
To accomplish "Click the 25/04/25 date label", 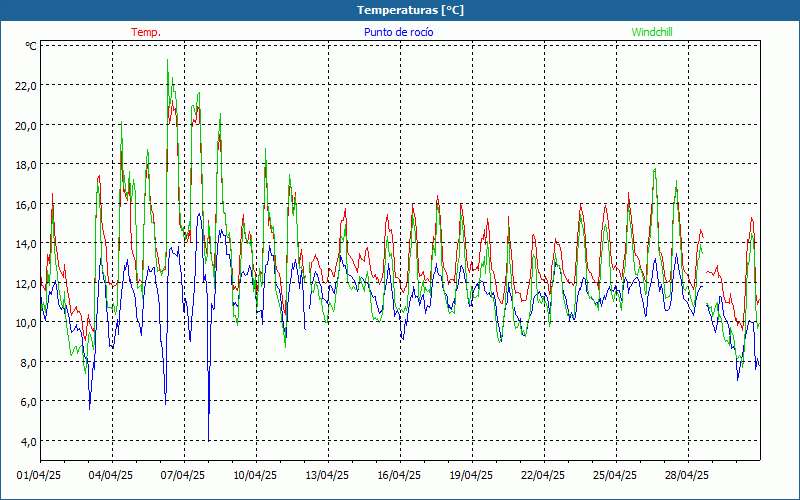I will click(615, 476).
